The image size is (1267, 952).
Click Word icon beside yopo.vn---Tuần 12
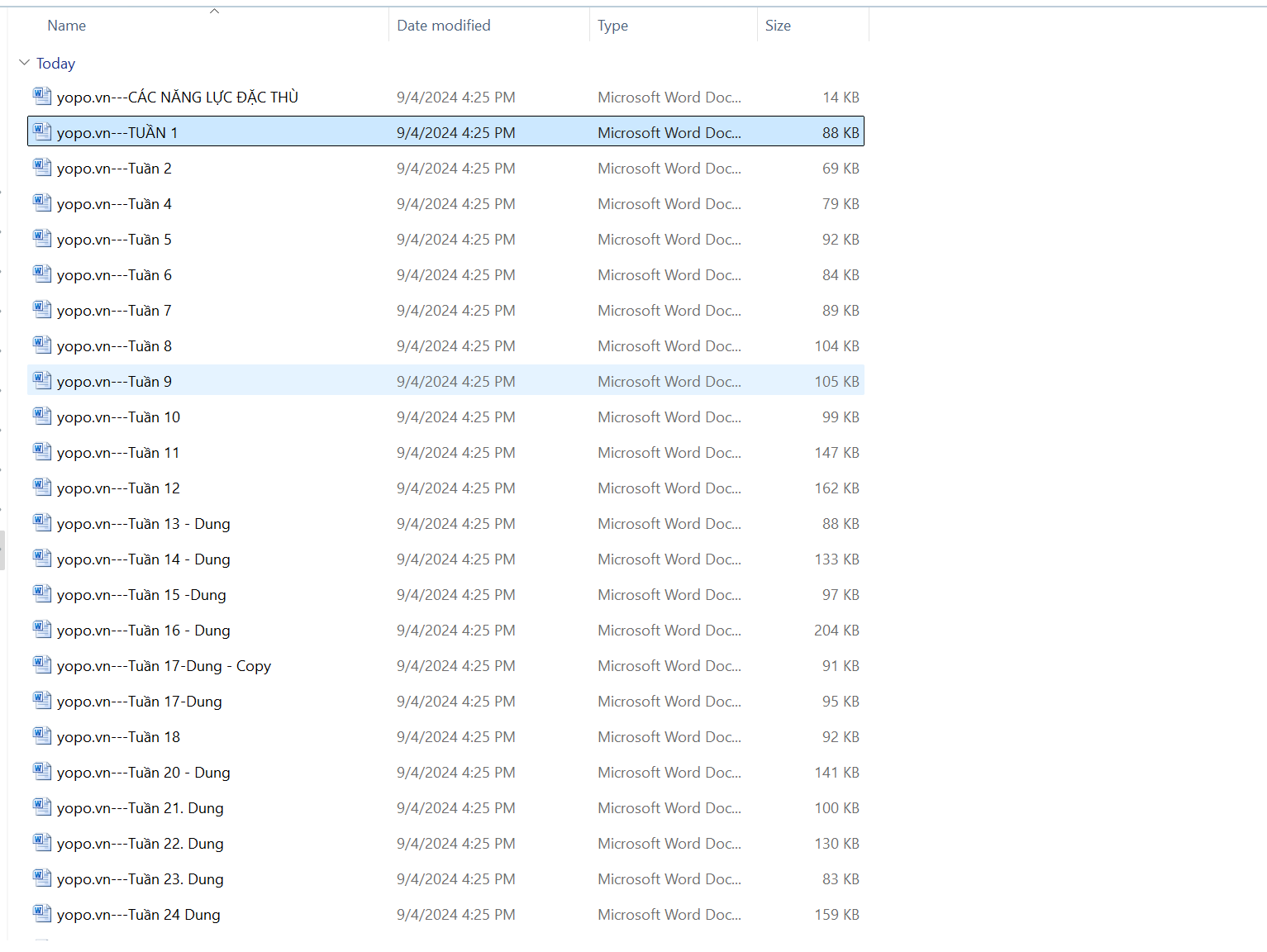coord(42,487)
